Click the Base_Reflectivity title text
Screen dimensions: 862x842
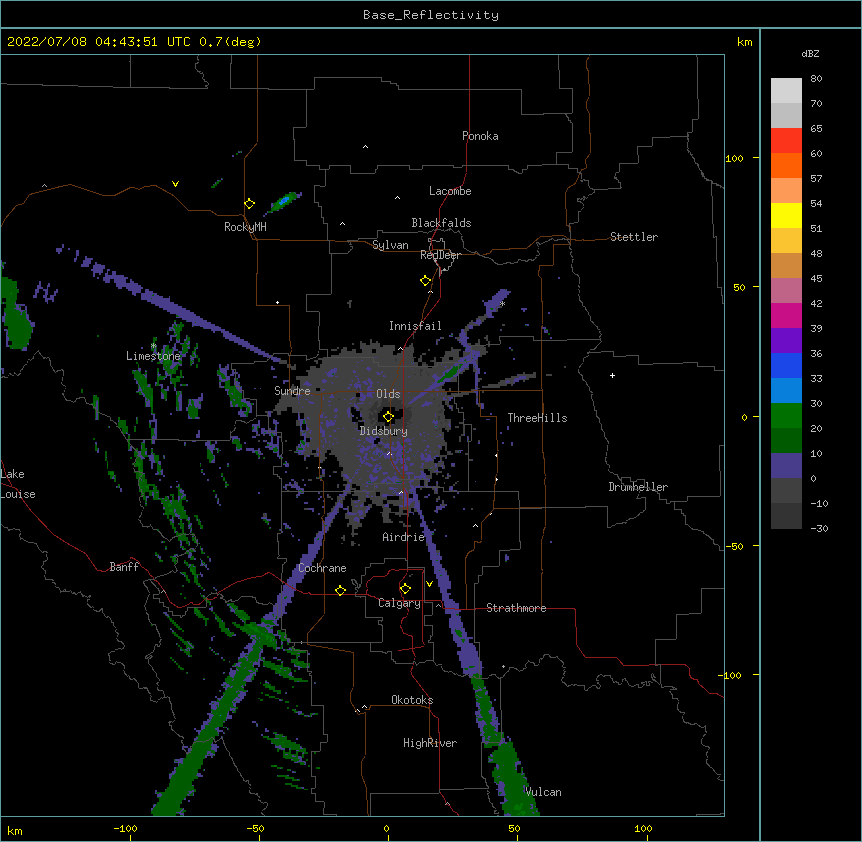[431, 15]
